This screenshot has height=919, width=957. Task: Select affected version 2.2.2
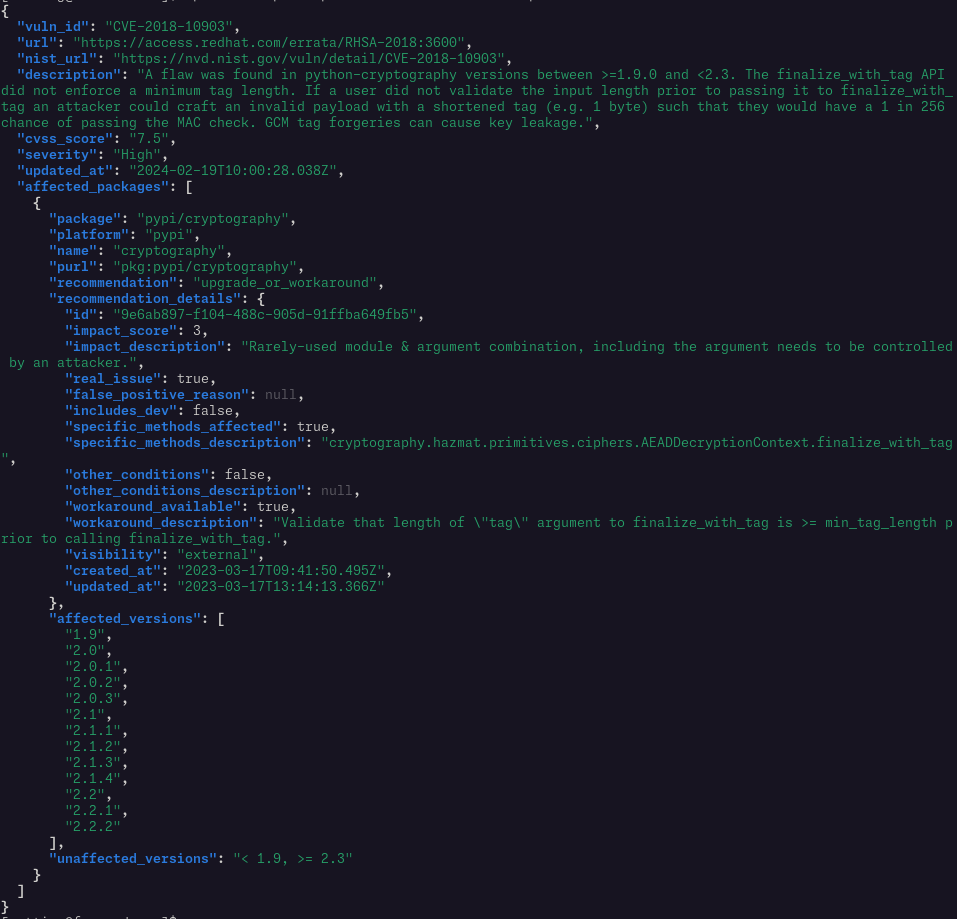(93, 826)
